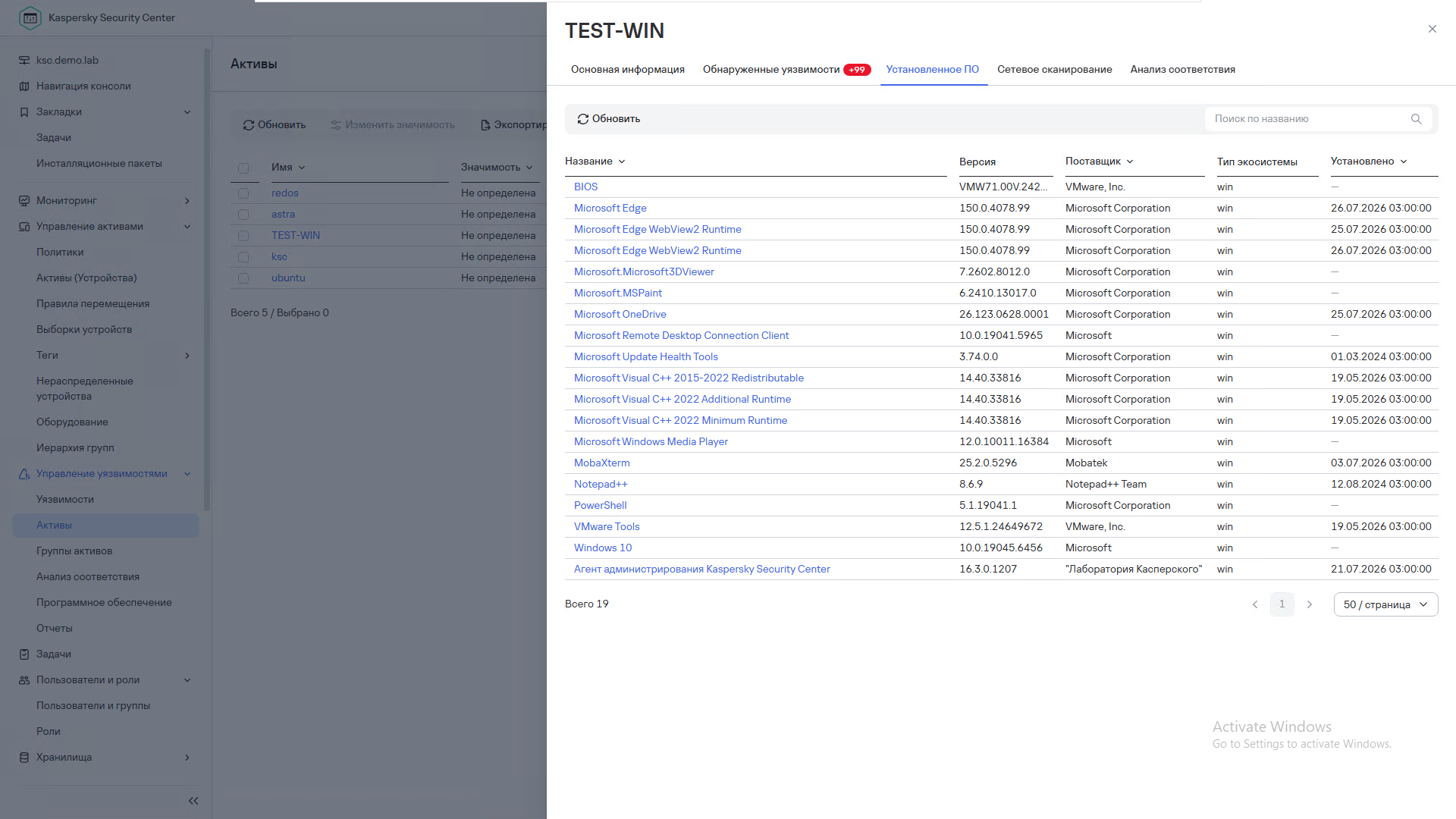Open Отчеты in the sidebar

pos(55,629)
